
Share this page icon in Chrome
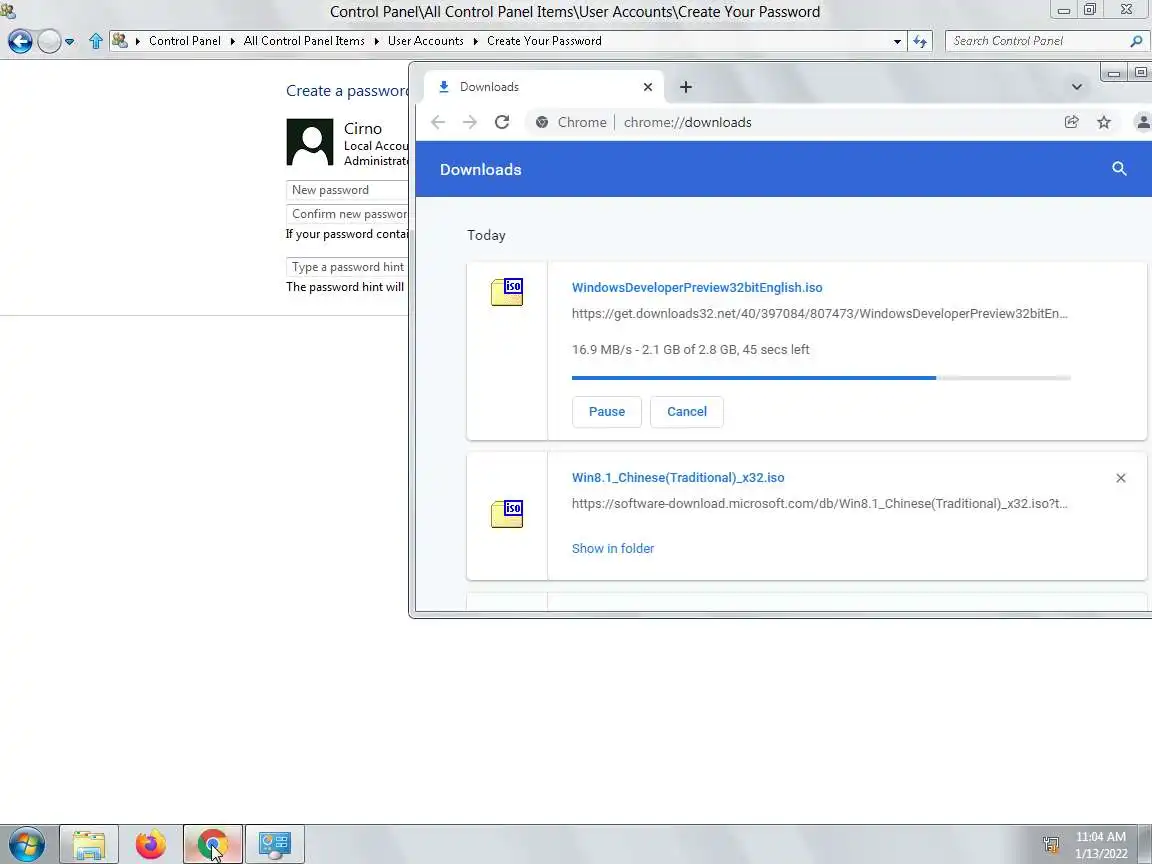1071,122
